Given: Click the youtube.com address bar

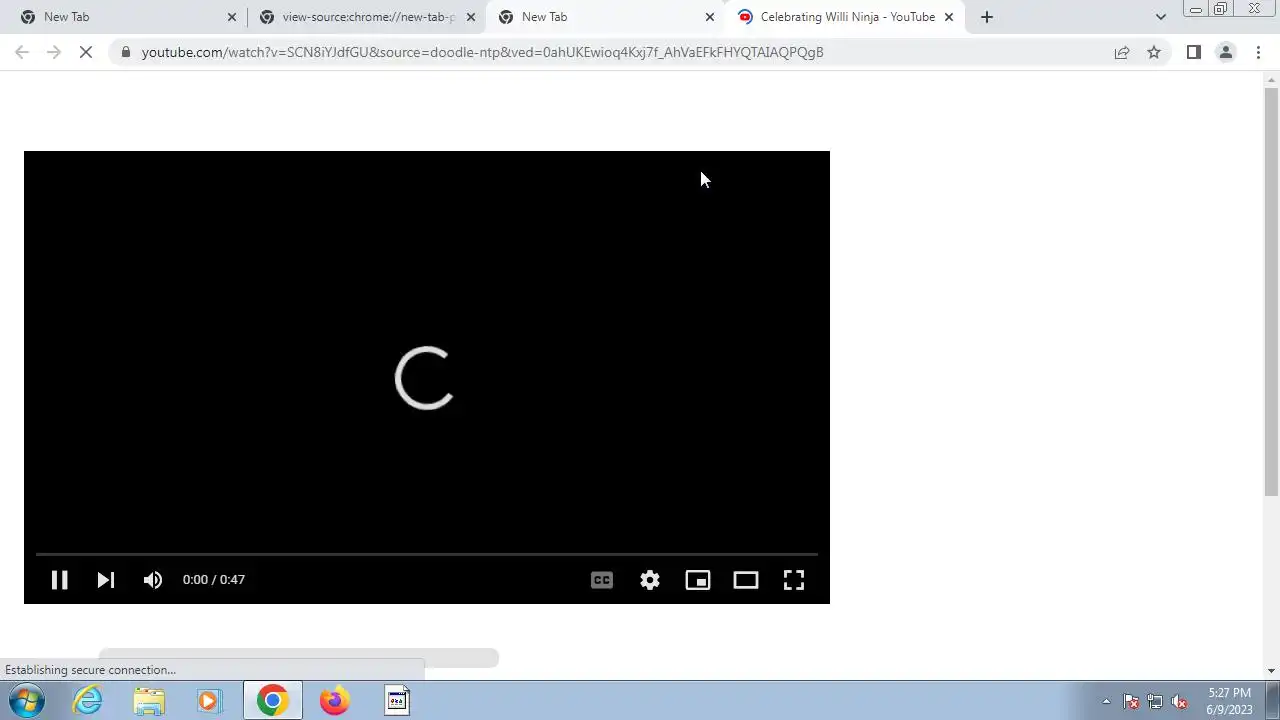Looking at the screenshot, I should pyautogui.click(x=482, y=52).
